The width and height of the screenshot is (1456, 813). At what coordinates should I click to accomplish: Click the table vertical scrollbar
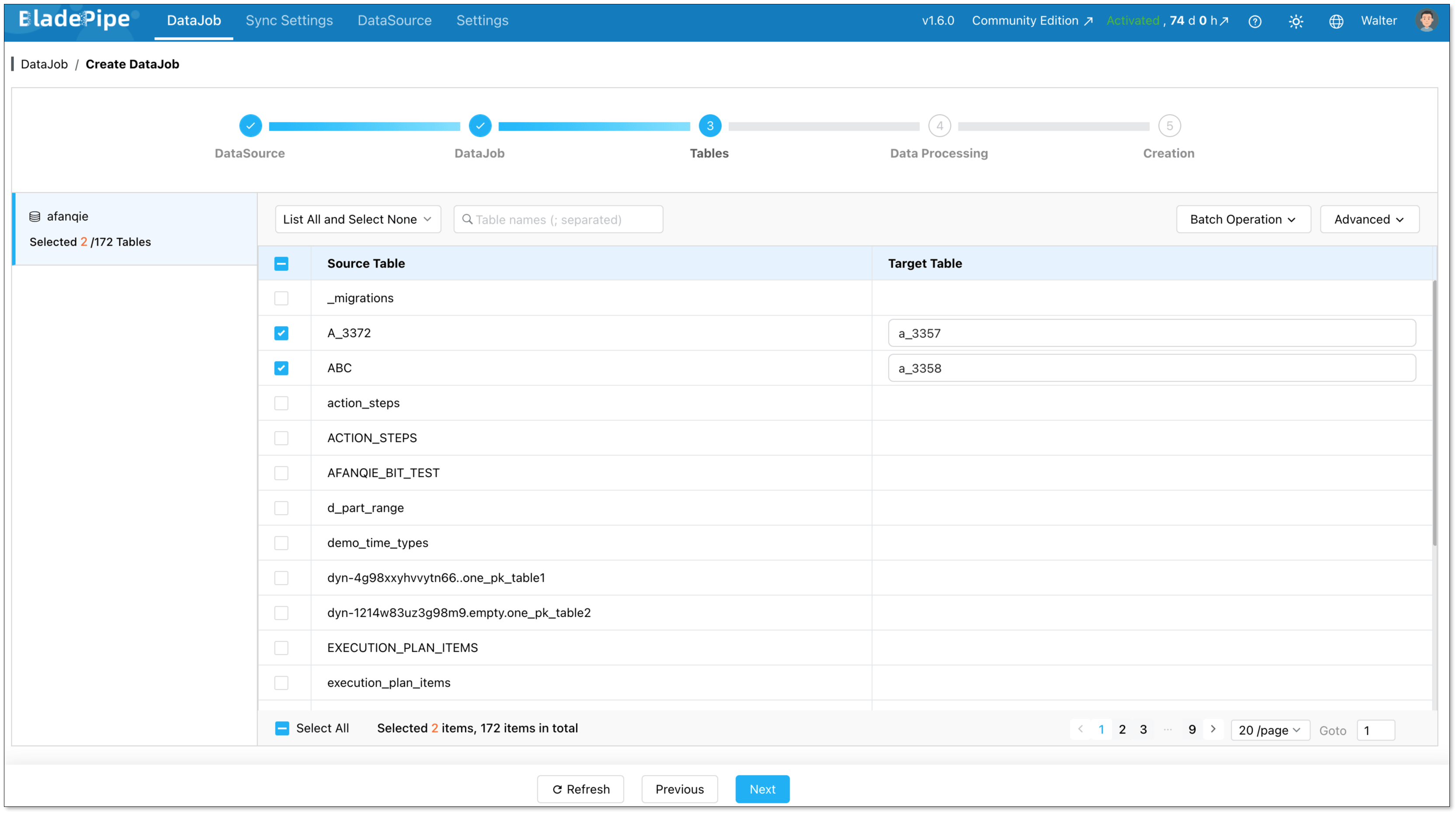point(1435,413)
